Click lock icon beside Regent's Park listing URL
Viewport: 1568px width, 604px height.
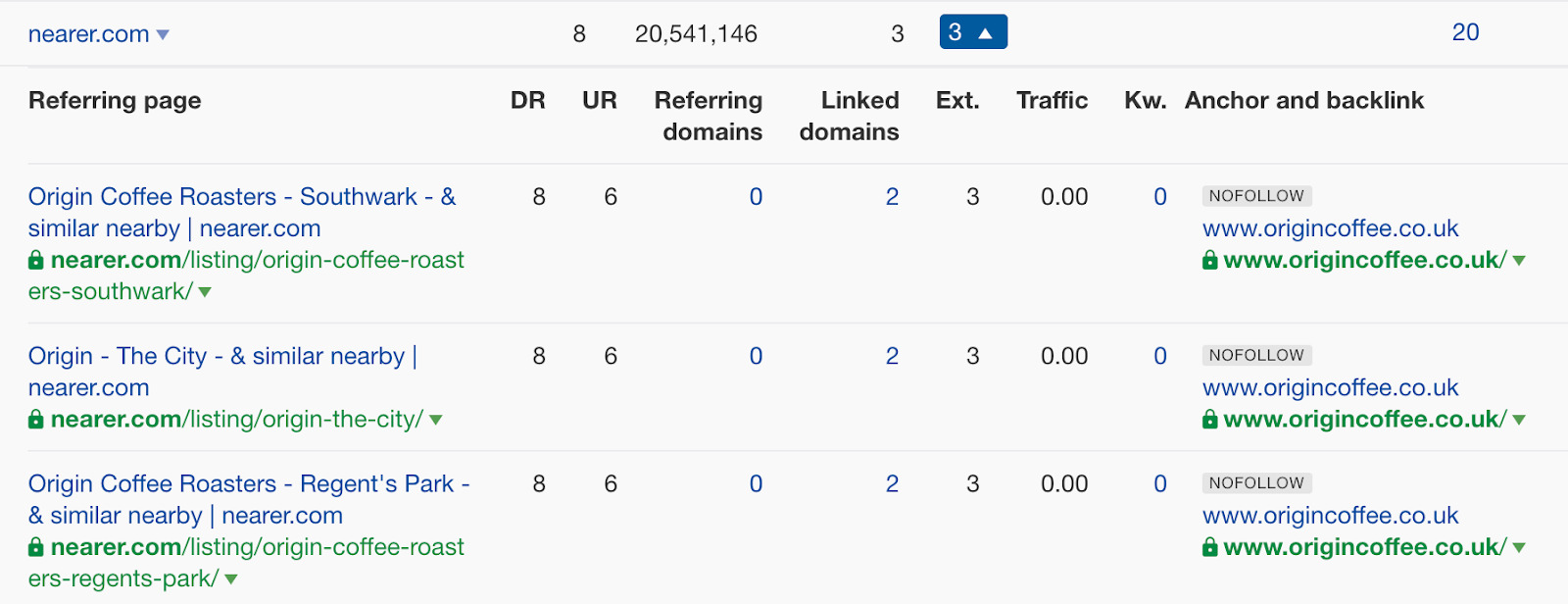[x=36, y=547]
